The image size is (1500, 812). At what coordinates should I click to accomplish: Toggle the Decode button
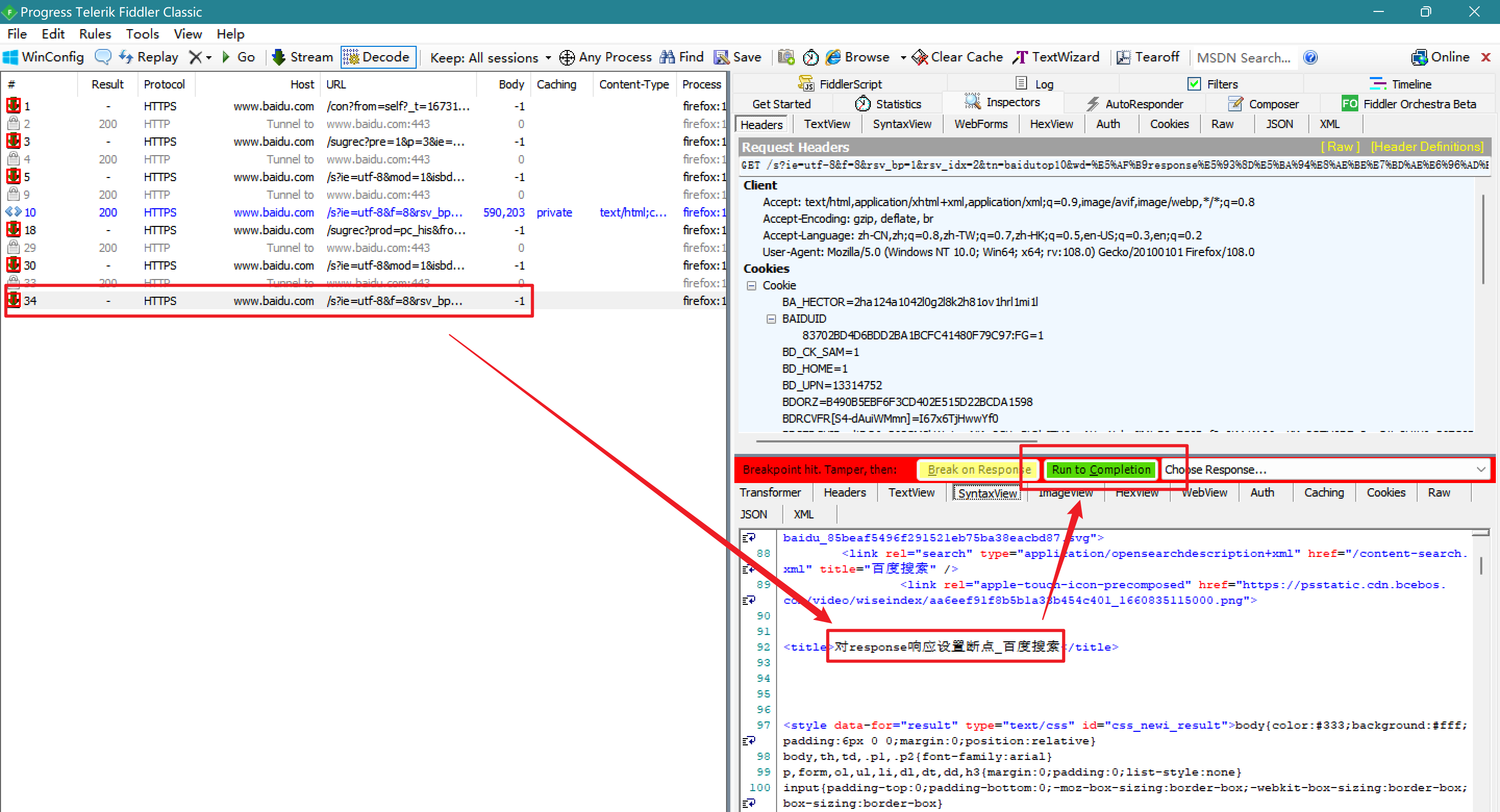click(x=378, y=57)
